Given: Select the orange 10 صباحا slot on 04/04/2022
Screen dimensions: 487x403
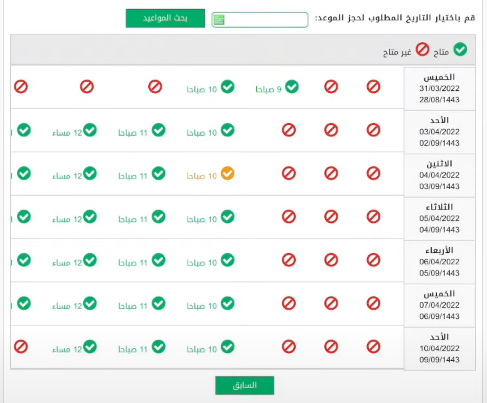Looking at the screenshot, I should tap(211, 174).
